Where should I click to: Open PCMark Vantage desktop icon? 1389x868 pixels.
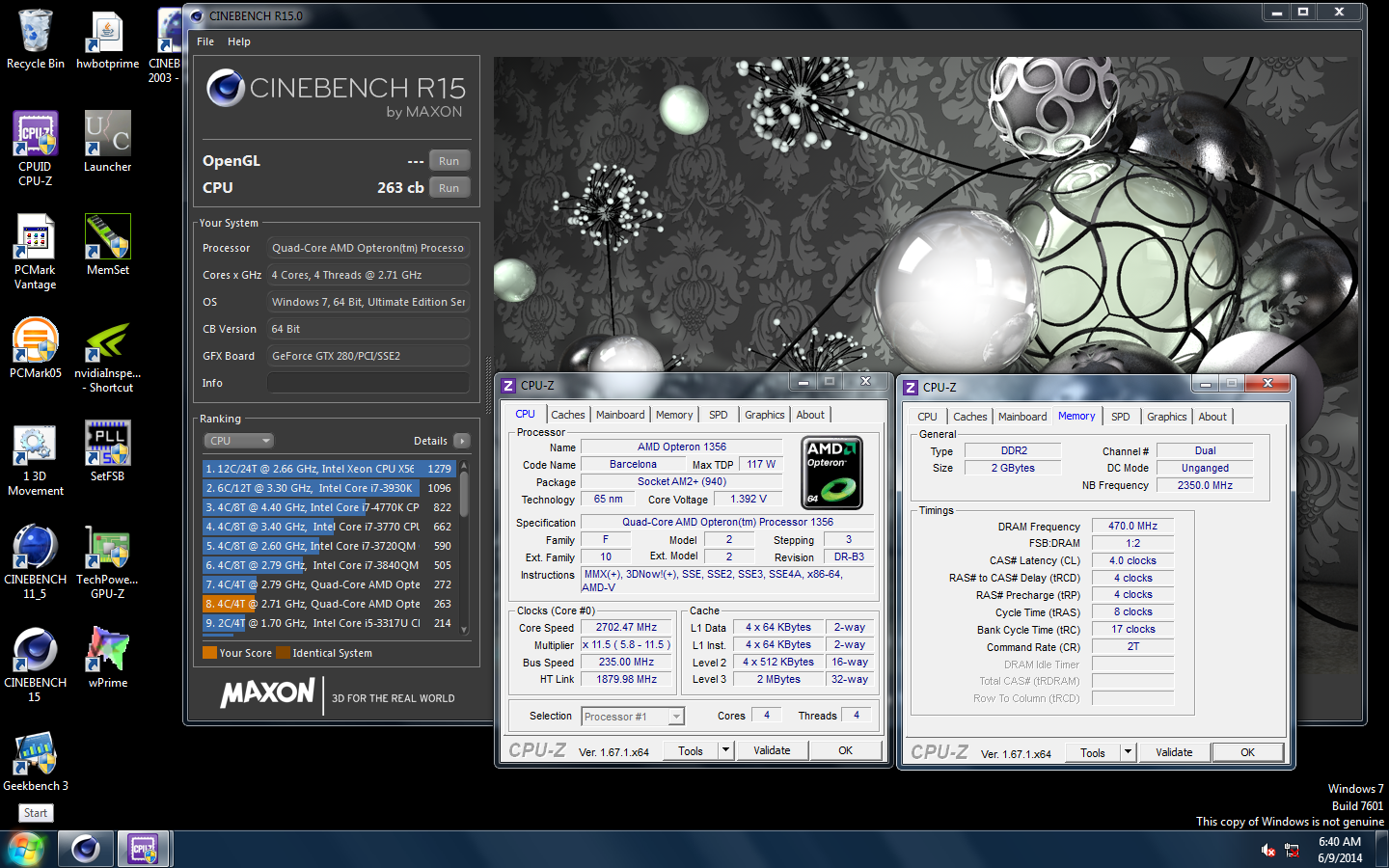36,251
